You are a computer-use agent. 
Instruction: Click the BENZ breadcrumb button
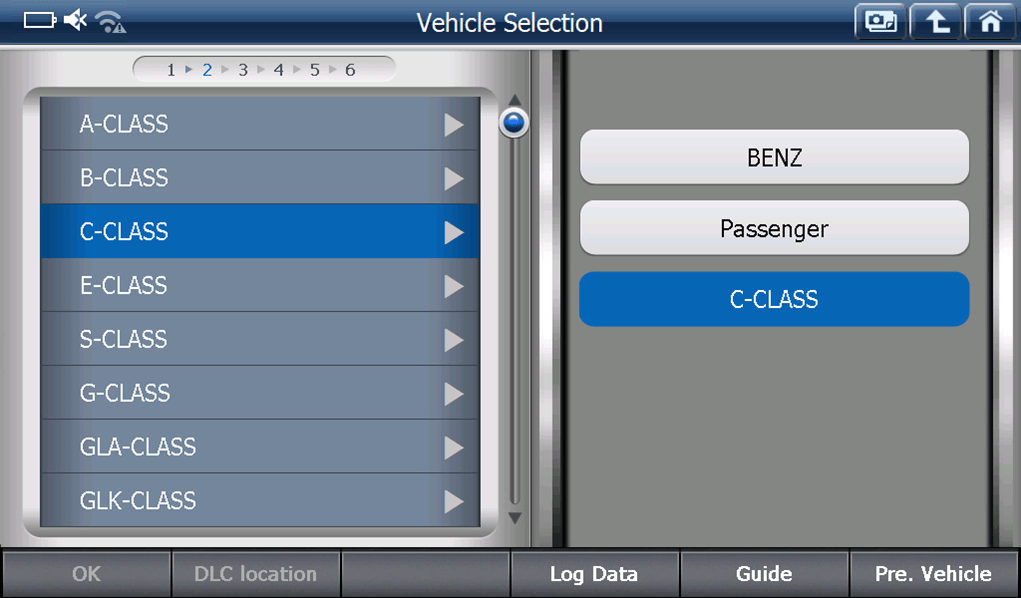coord(774,157)
